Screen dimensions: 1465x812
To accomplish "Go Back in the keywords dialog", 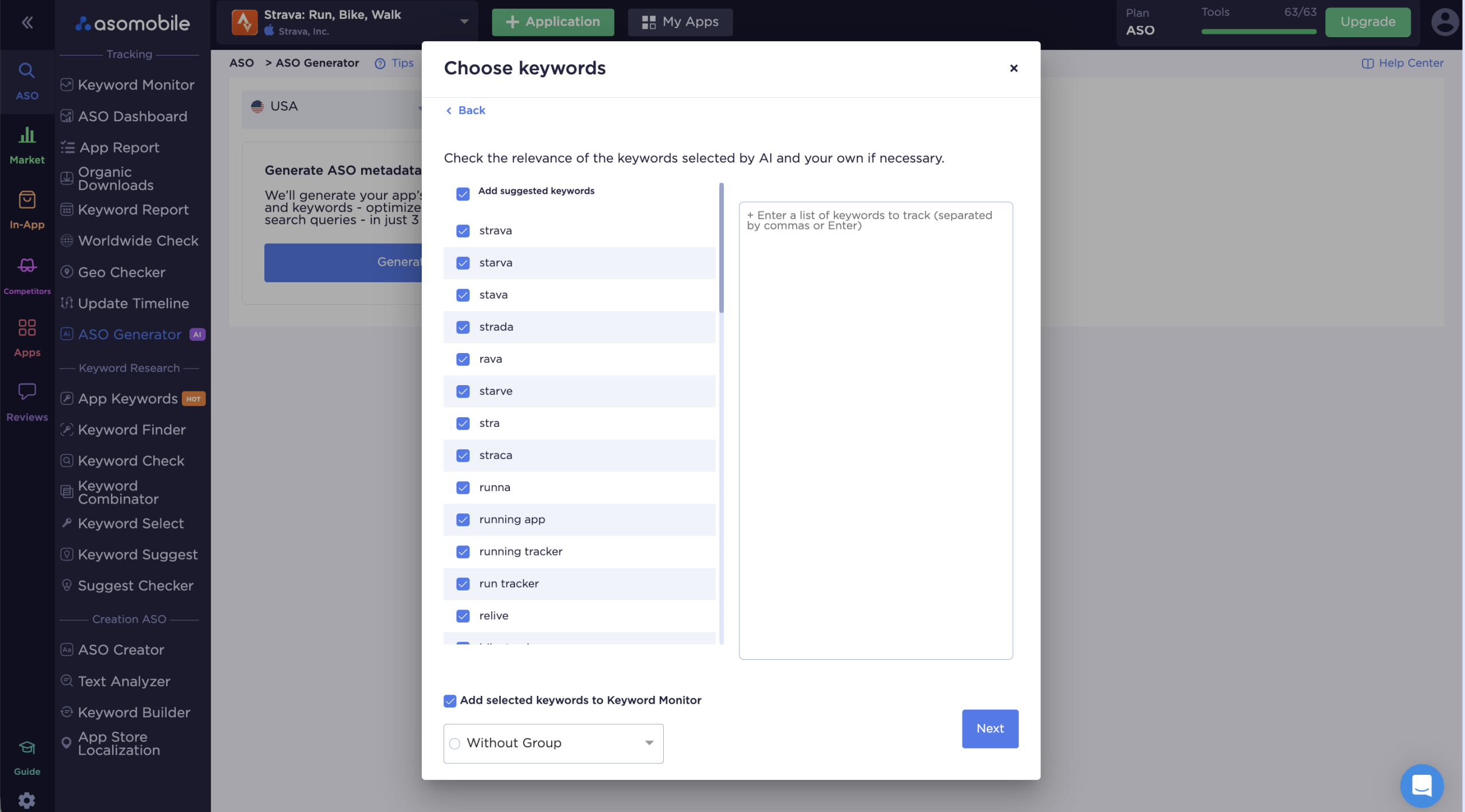I will [x=465, y=110].
